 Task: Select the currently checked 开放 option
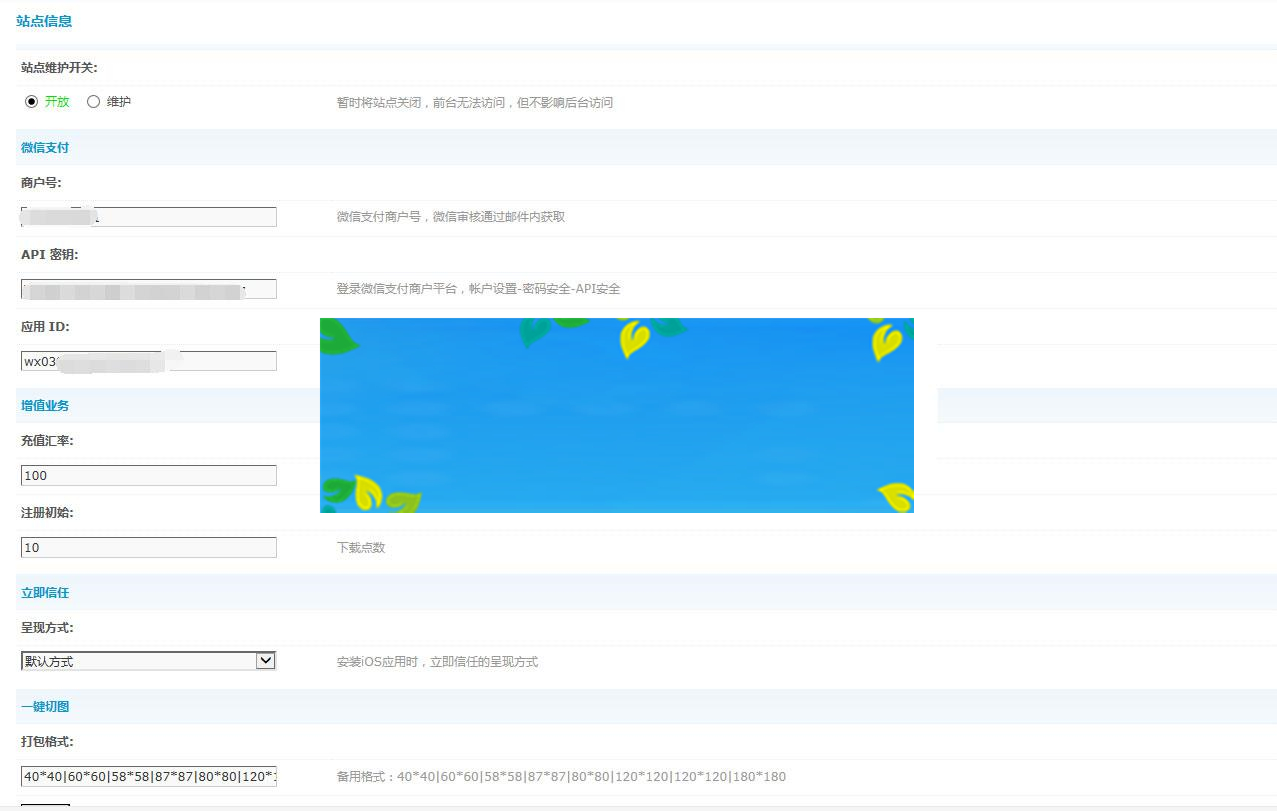pos(31,101)
